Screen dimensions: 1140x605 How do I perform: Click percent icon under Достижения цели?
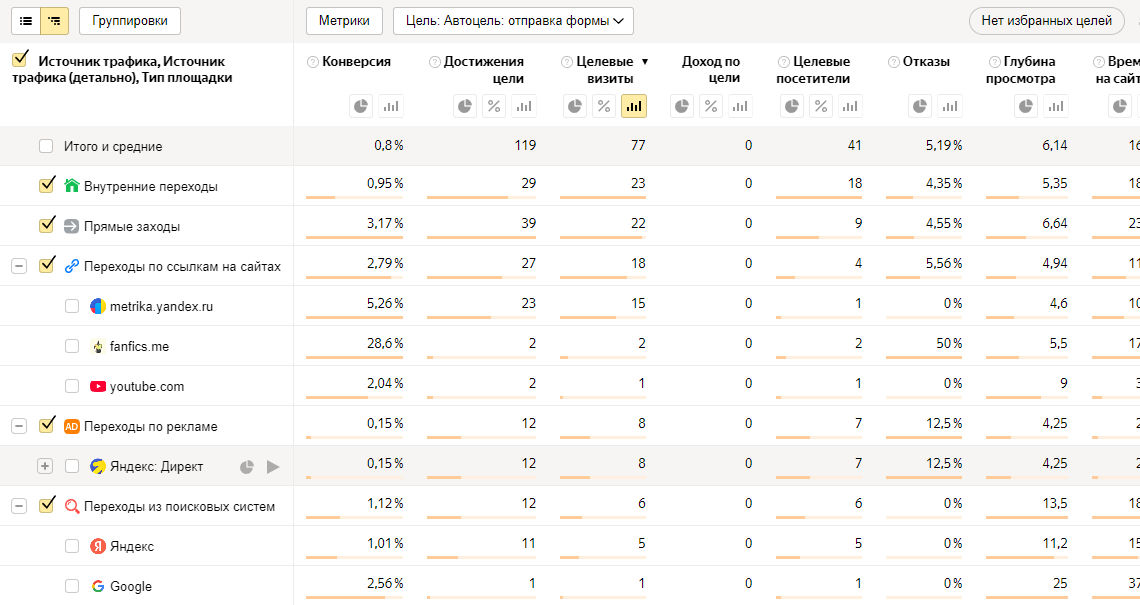coord(494,106)
